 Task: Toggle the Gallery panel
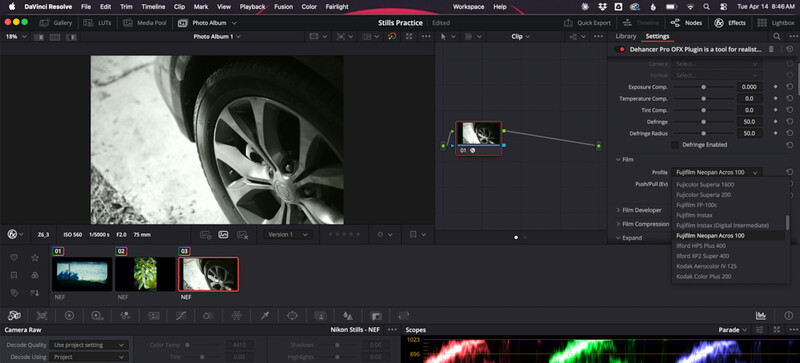pos(56,23)
